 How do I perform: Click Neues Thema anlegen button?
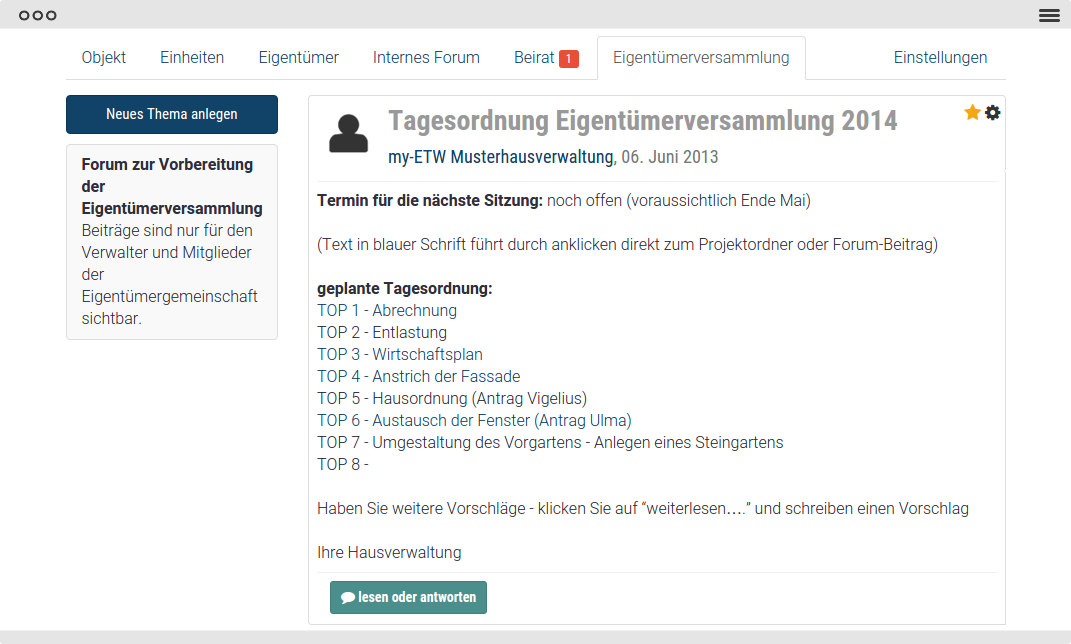pos(172,114)
